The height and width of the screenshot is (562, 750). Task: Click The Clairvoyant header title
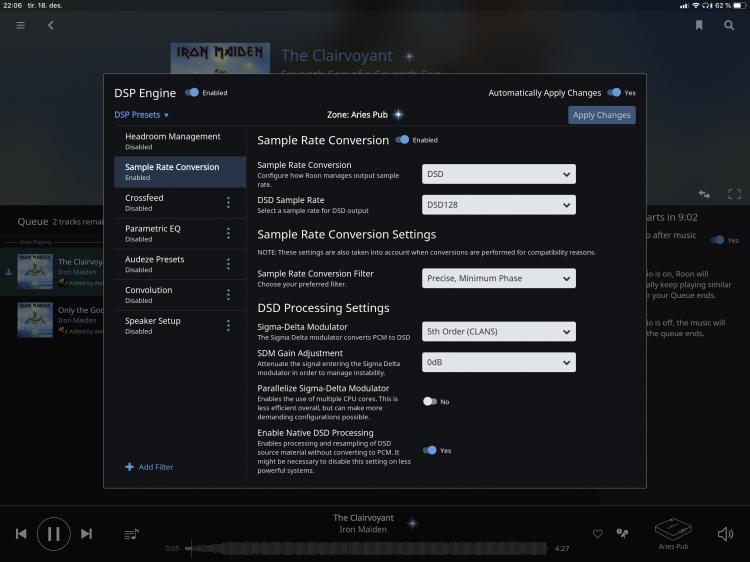[337, 56]
